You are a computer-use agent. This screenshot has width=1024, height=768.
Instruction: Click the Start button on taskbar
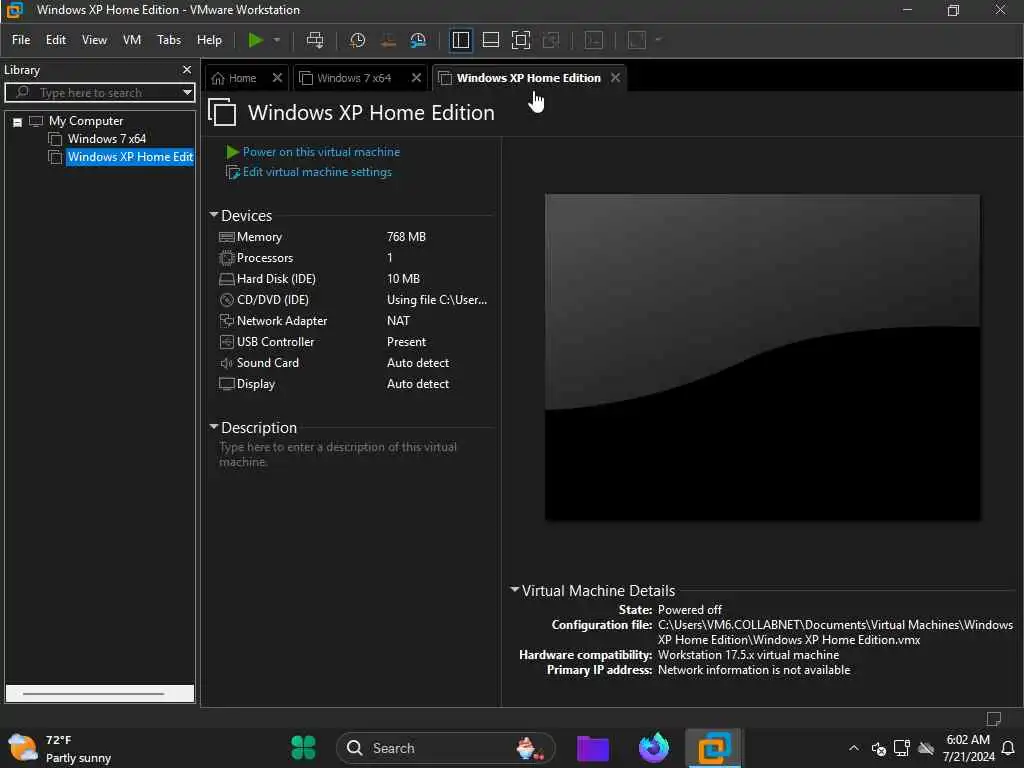303,748
